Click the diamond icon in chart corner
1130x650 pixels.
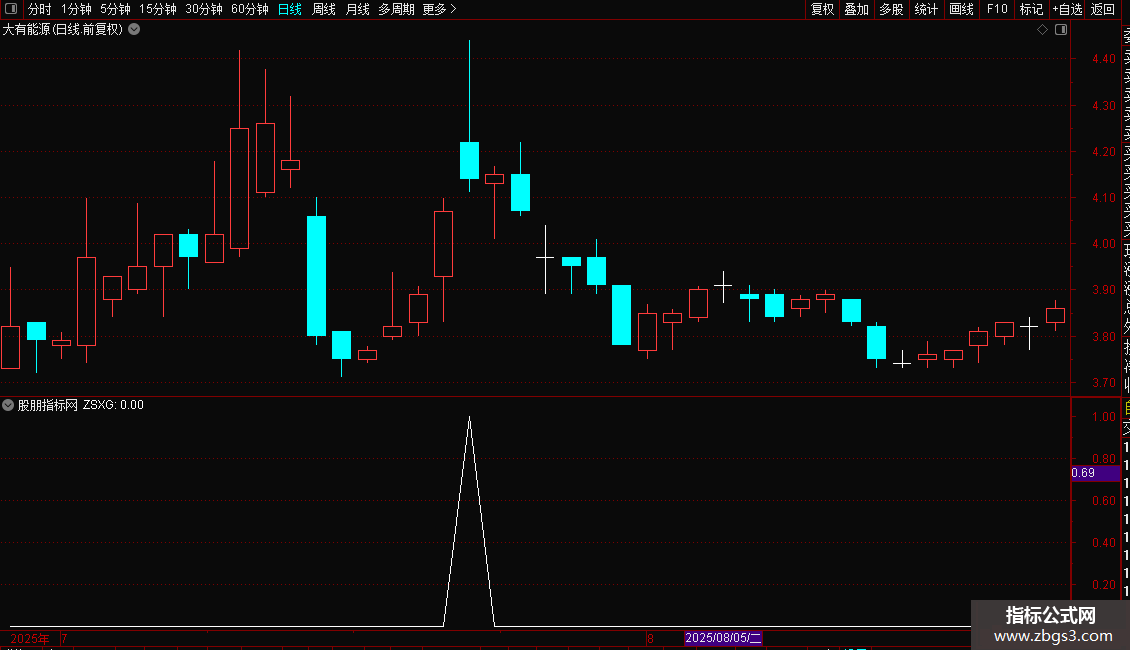pyautogui.click(x=1042, y=30)
